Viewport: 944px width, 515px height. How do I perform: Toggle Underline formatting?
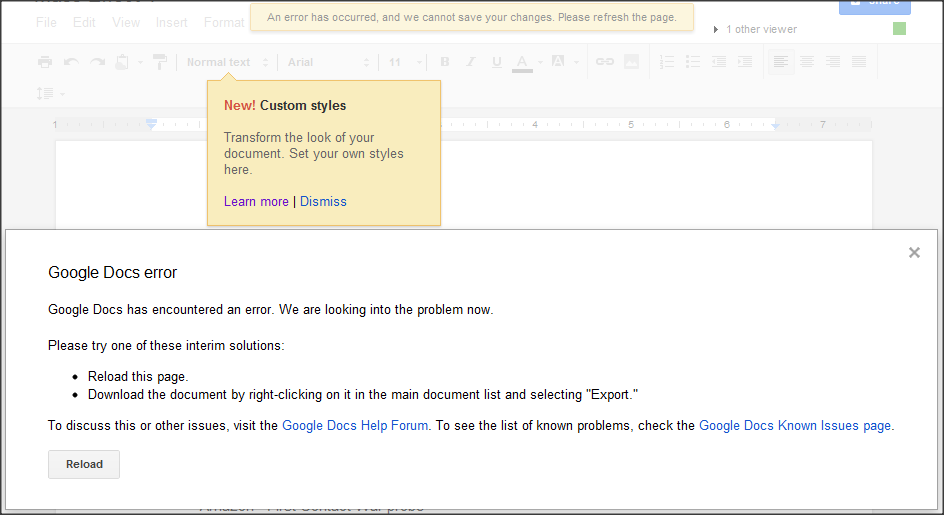(497, 62)
